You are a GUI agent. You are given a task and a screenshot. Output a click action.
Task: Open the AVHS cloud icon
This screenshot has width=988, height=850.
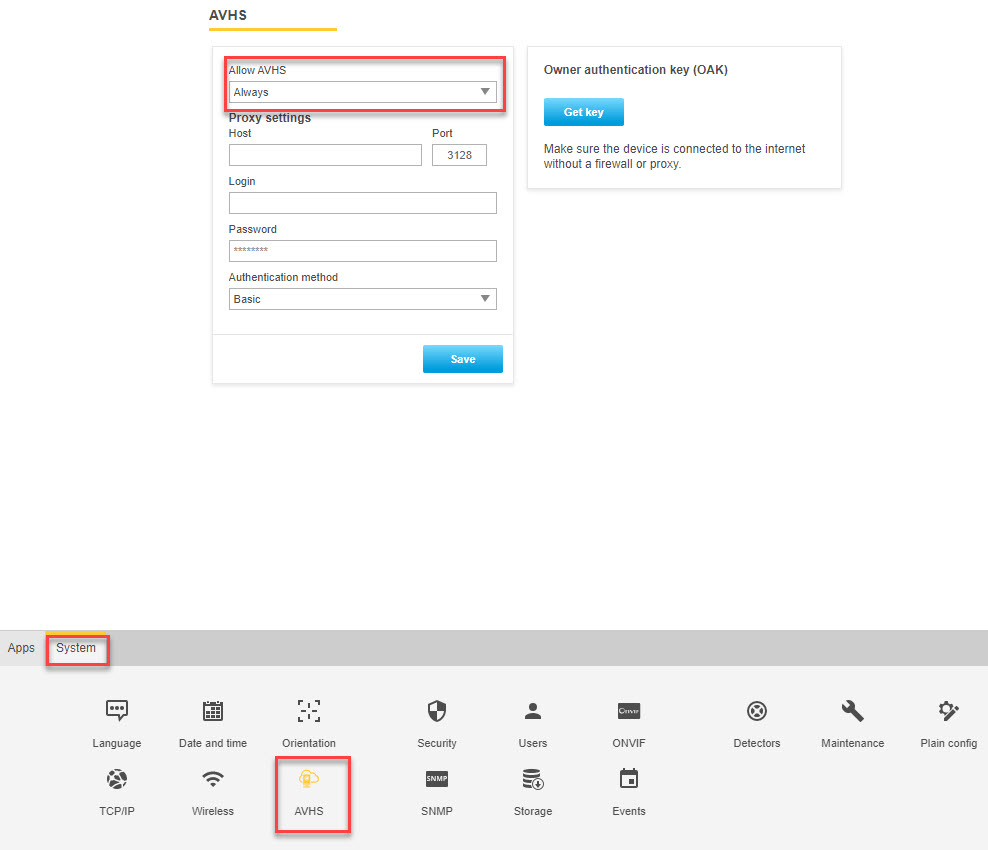(309, 779)
